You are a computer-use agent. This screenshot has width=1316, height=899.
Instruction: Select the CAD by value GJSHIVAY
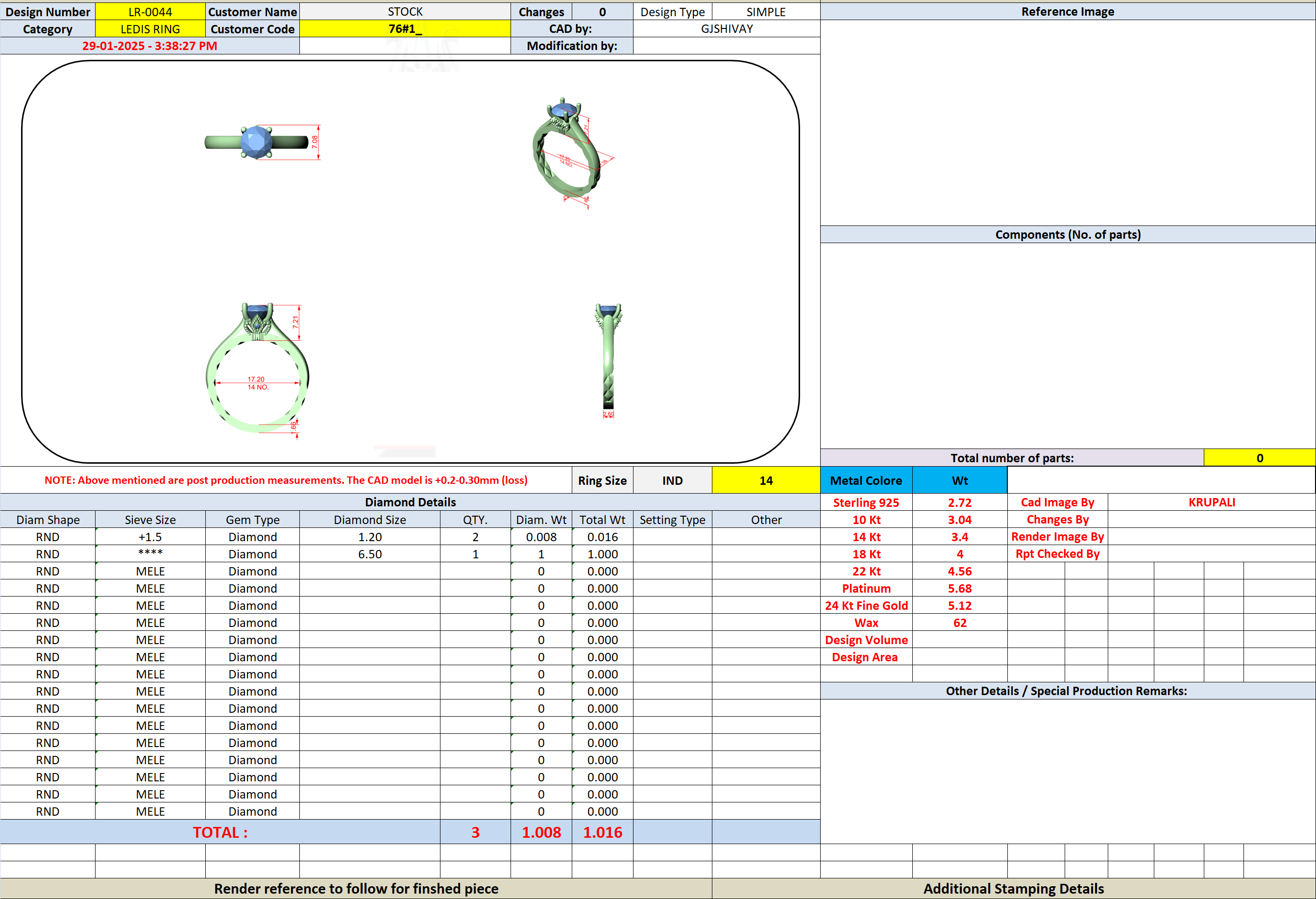727,29
